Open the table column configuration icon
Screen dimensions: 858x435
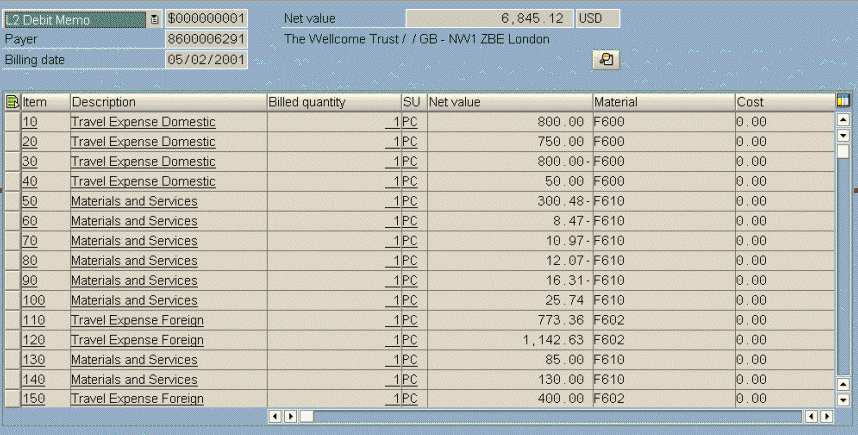click(843, 101)
